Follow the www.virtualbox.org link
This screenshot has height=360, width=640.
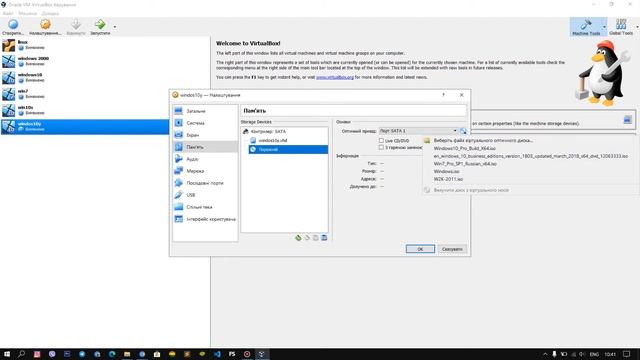pyautogui.click(x=335, y=77)
